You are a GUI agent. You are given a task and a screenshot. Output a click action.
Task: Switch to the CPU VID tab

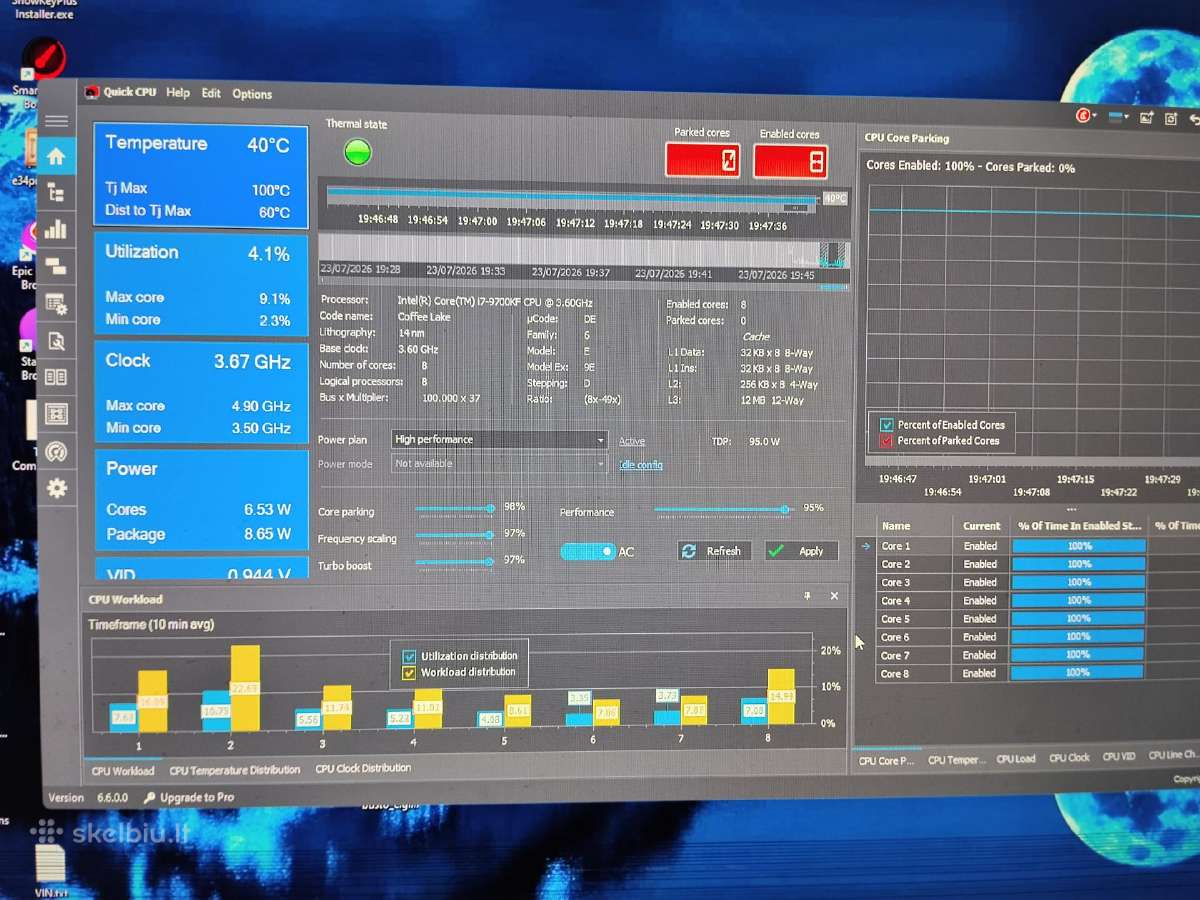(1119, 757)
